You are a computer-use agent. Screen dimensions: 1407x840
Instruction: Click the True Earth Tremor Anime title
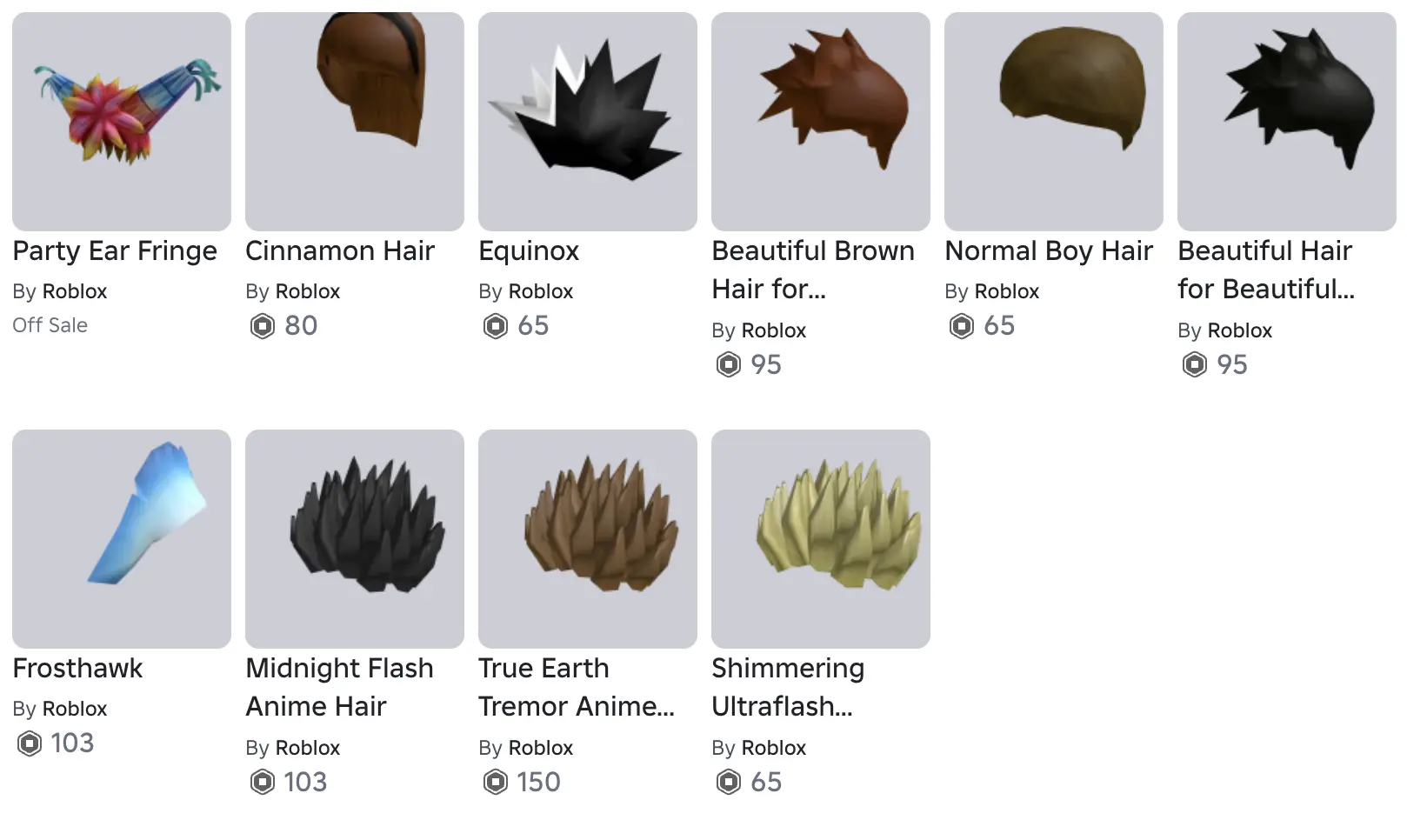(577, 687)
